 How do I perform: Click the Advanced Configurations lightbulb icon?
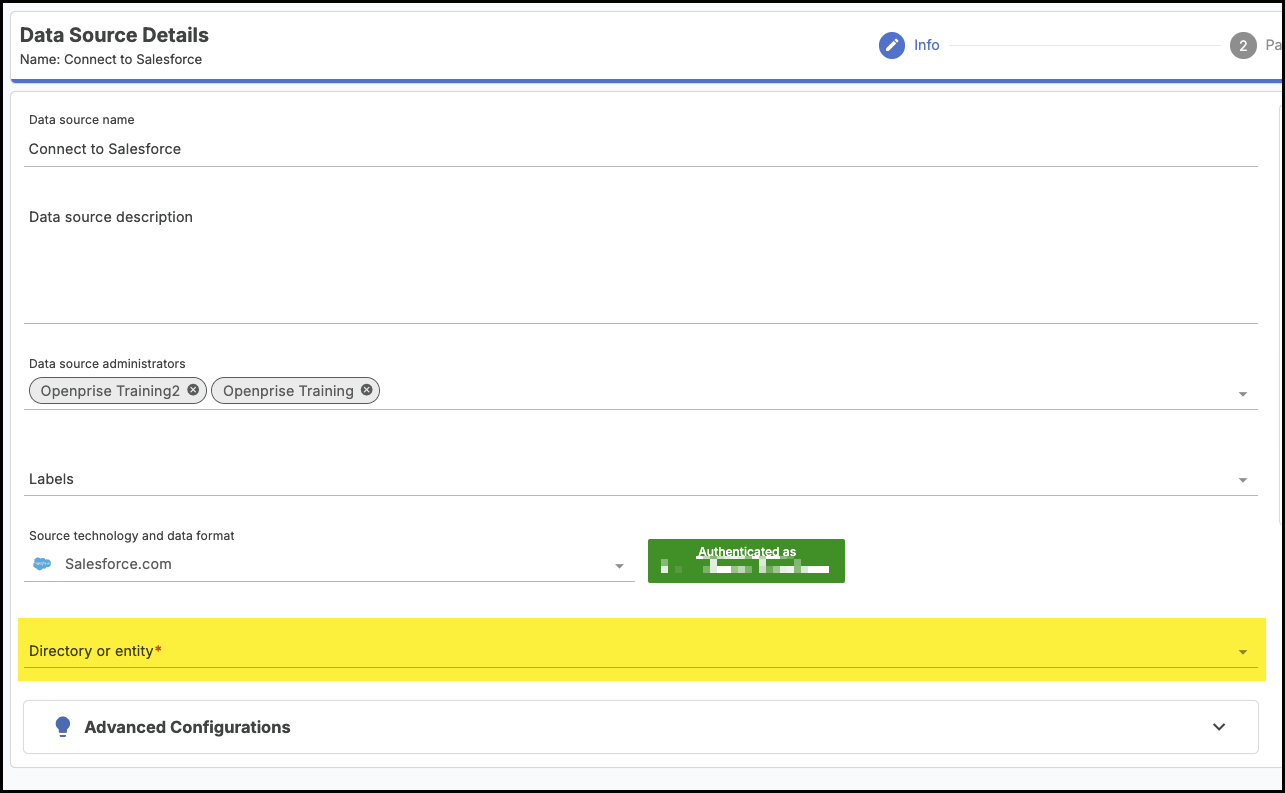[63, 727]
